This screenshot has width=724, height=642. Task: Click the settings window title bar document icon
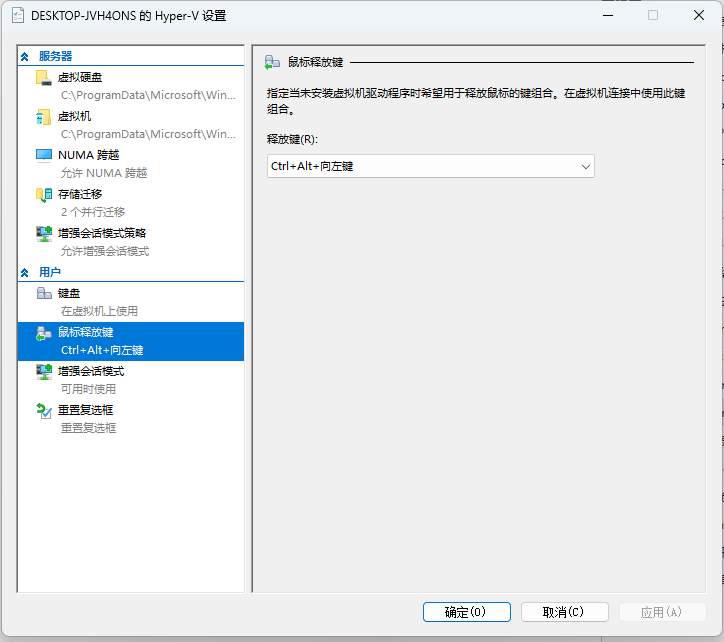point(18,16)
